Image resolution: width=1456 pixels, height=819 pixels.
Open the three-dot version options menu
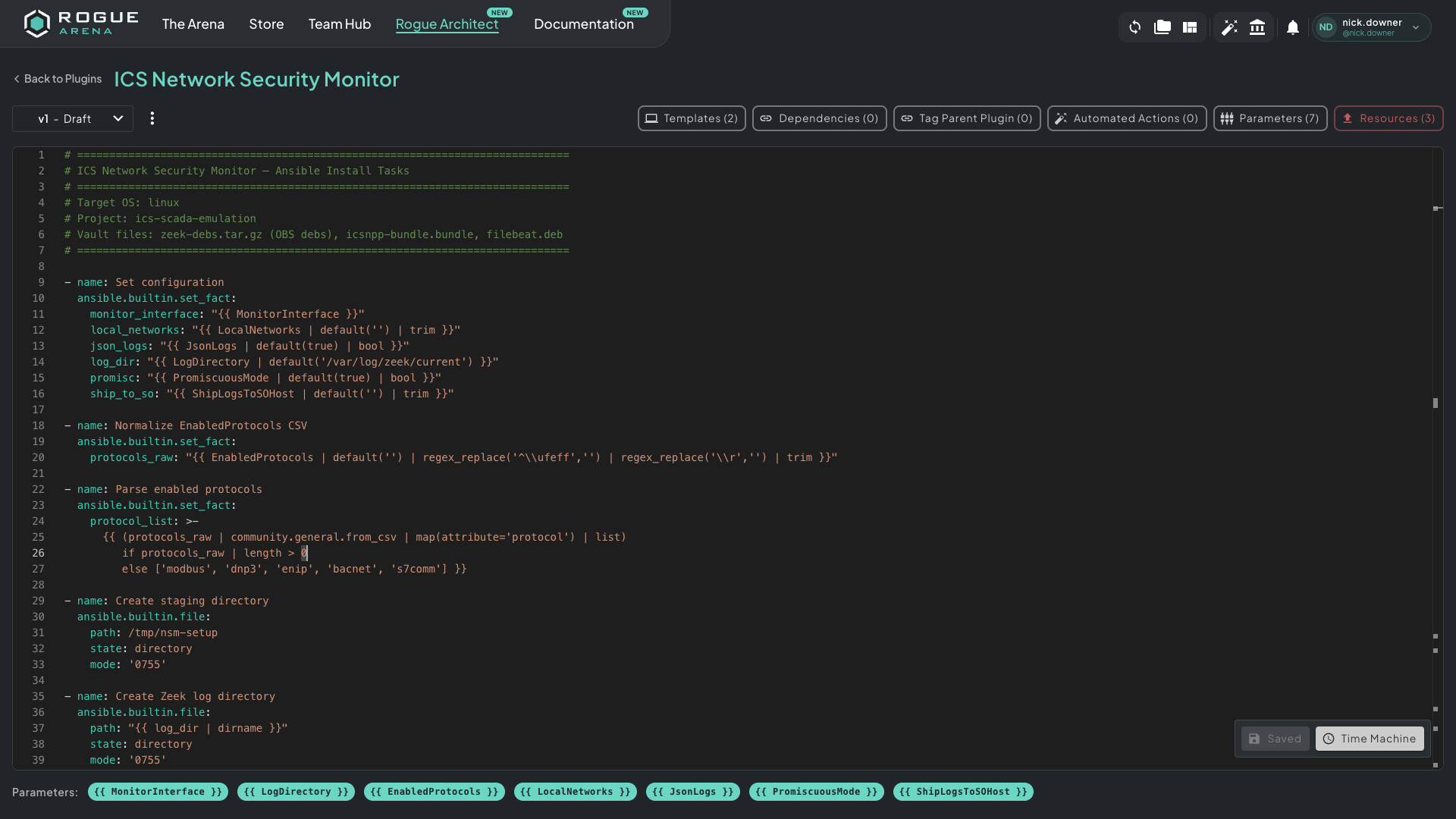(x=152, y=118)
